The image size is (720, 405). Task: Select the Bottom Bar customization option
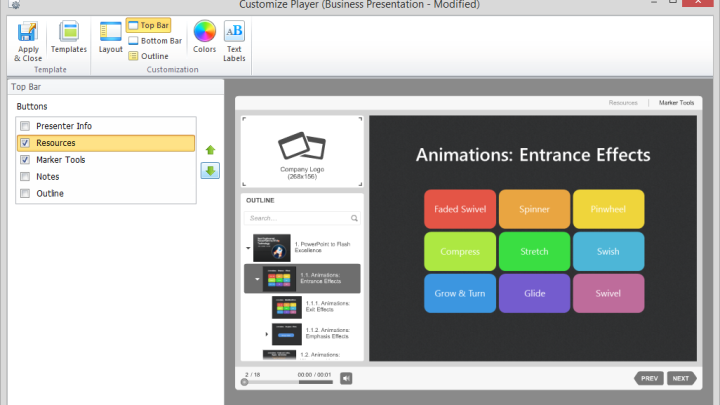click(x=155, y=41)
